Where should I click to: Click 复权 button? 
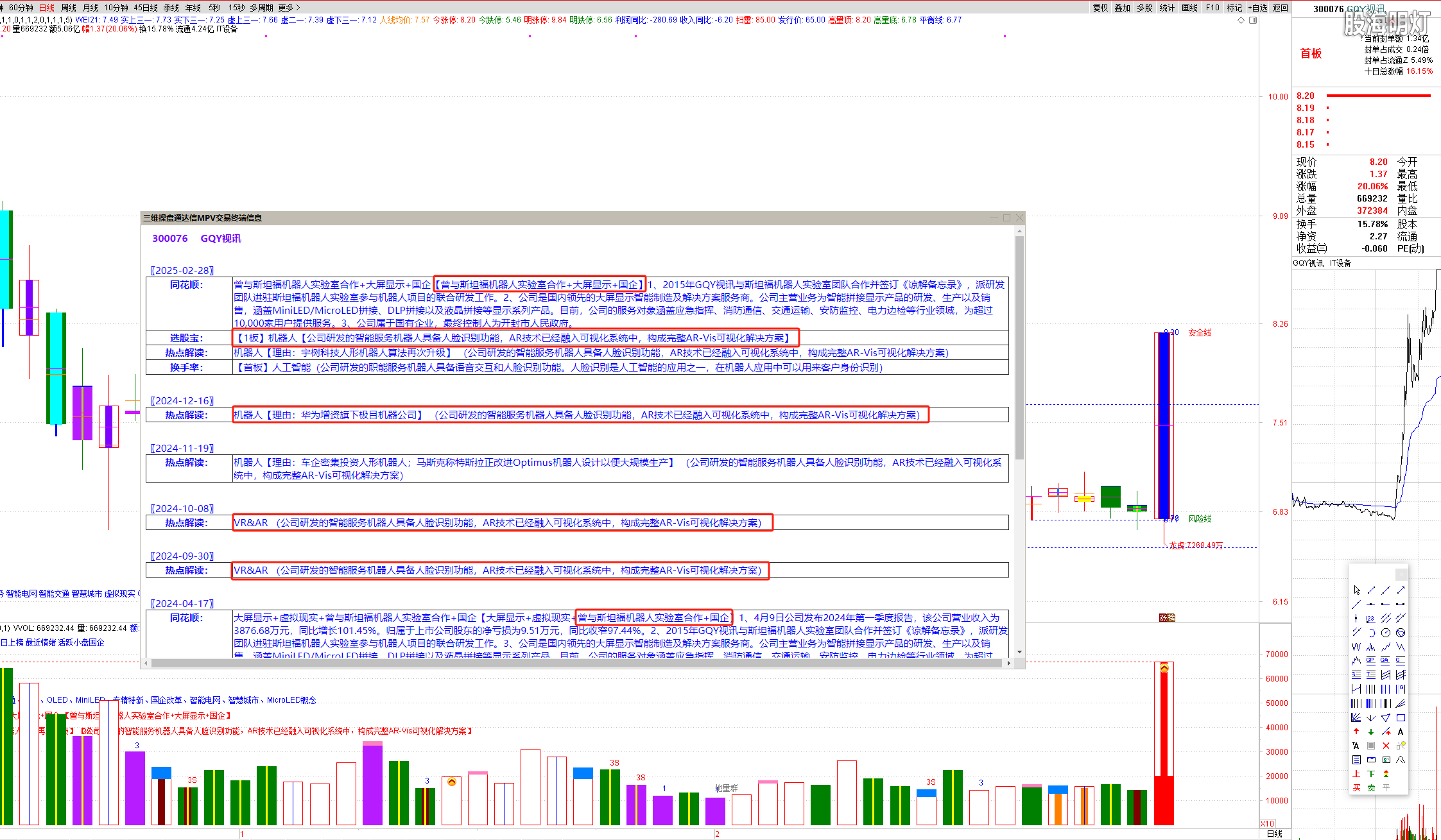1100,8
